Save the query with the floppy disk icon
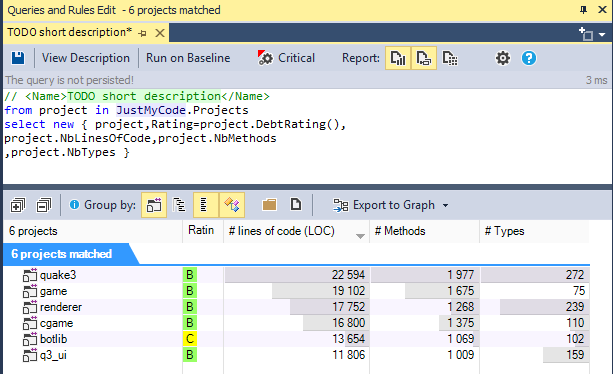 click(18, 58)
